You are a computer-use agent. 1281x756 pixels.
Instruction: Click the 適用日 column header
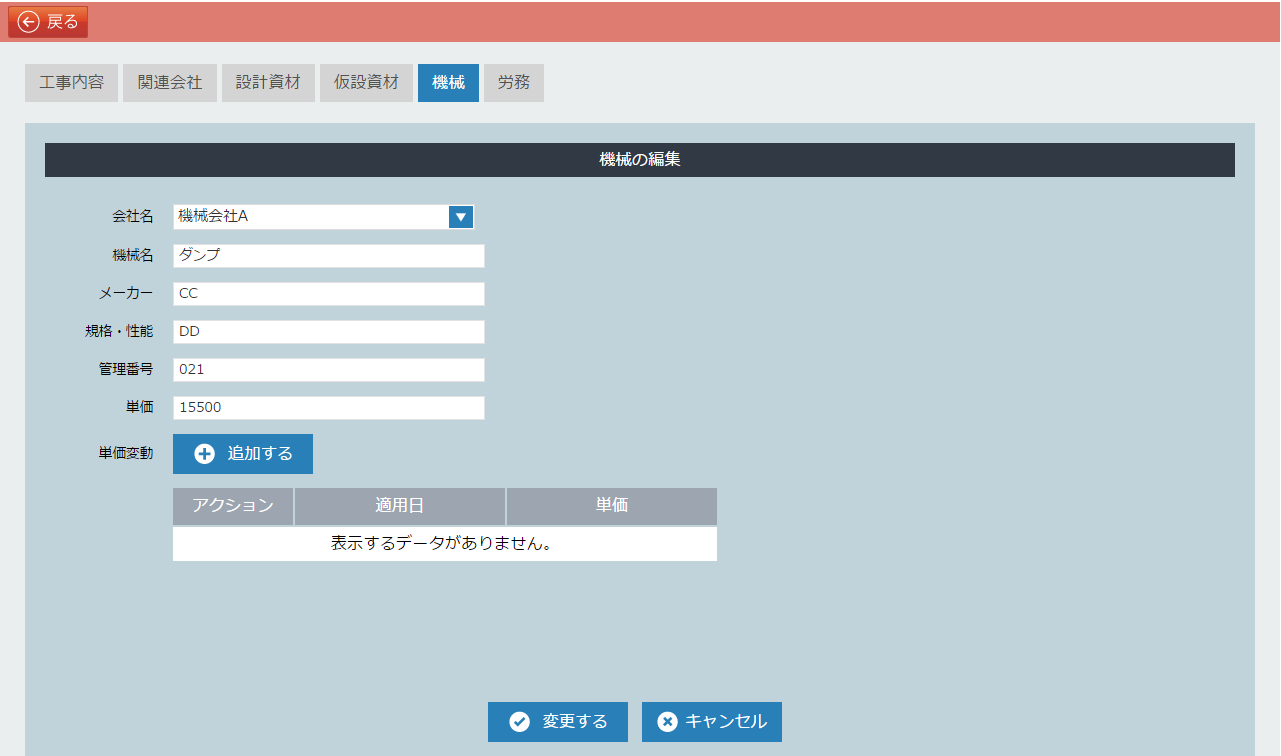click(x=400, y=506)
